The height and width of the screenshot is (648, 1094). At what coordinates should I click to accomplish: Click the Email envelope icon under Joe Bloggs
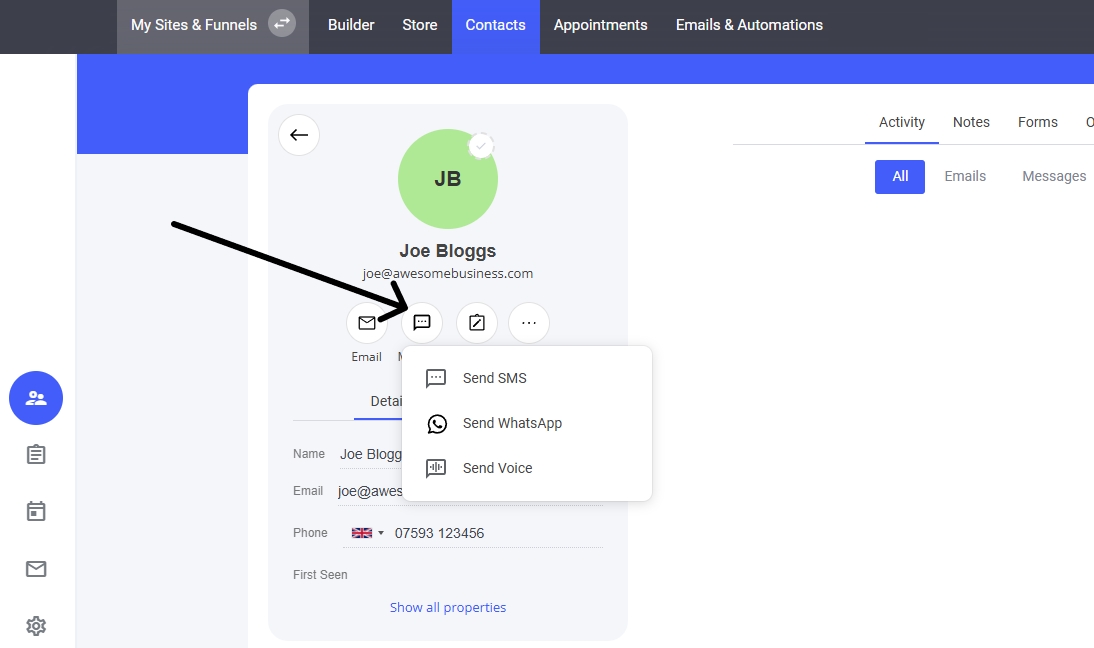point(367,323)
